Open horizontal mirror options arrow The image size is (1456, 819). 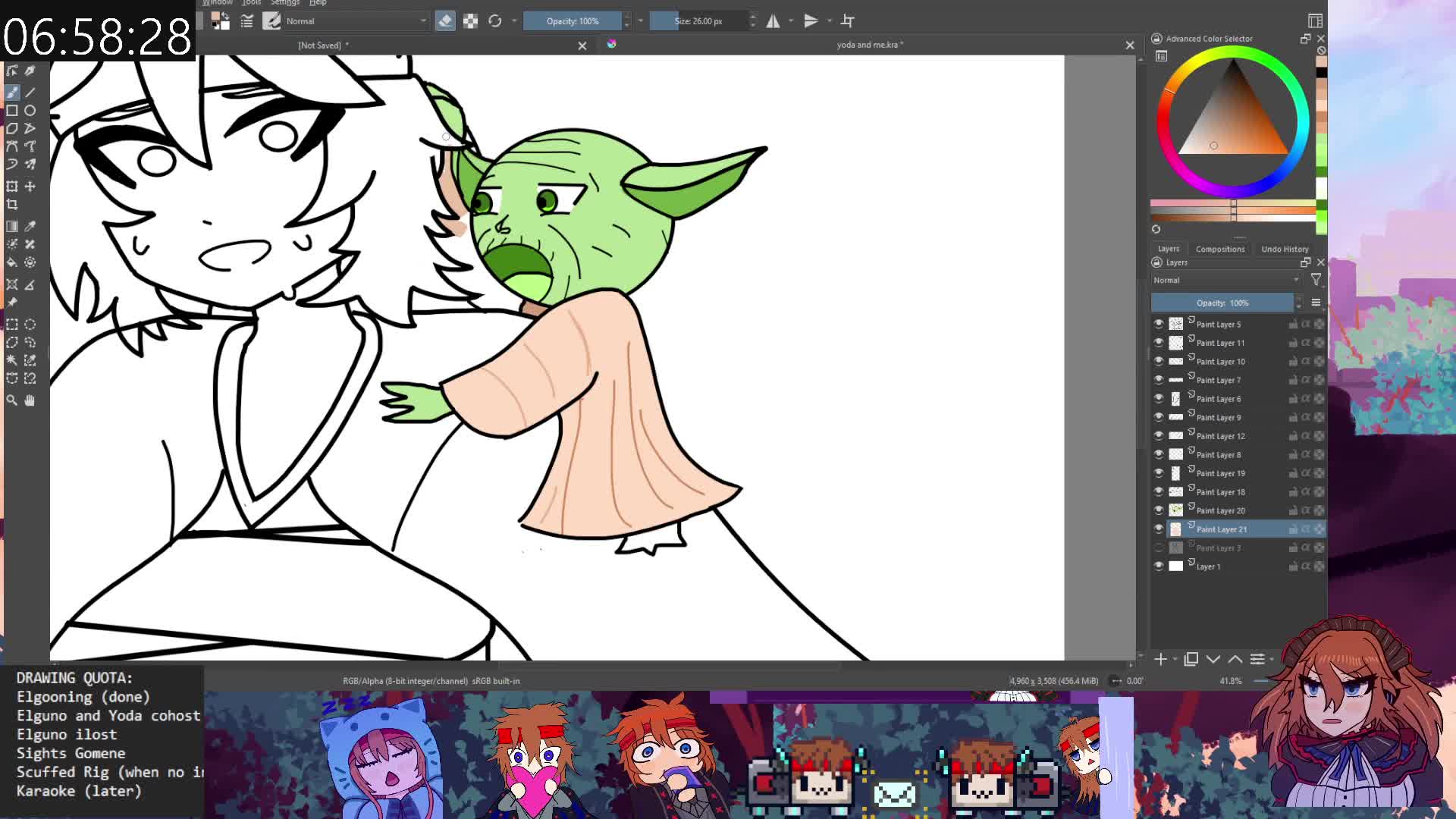[791, 21]
